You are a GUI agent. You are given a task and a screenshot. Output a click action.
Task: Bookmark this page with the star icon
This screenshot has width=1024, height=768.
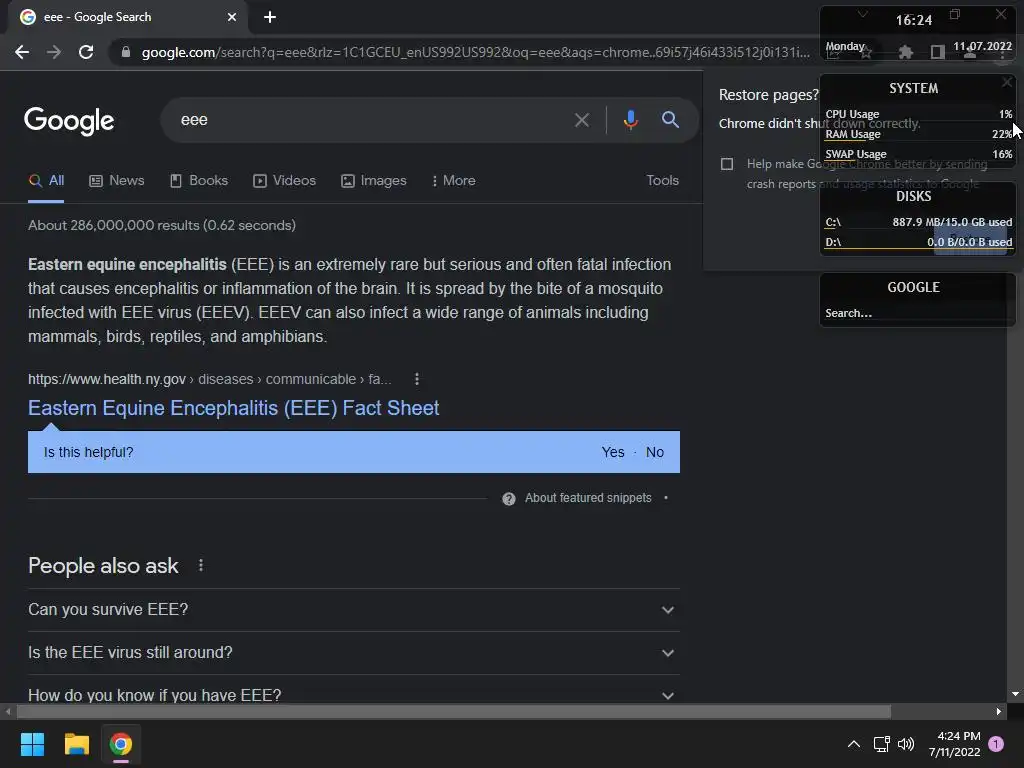(866, 52)
